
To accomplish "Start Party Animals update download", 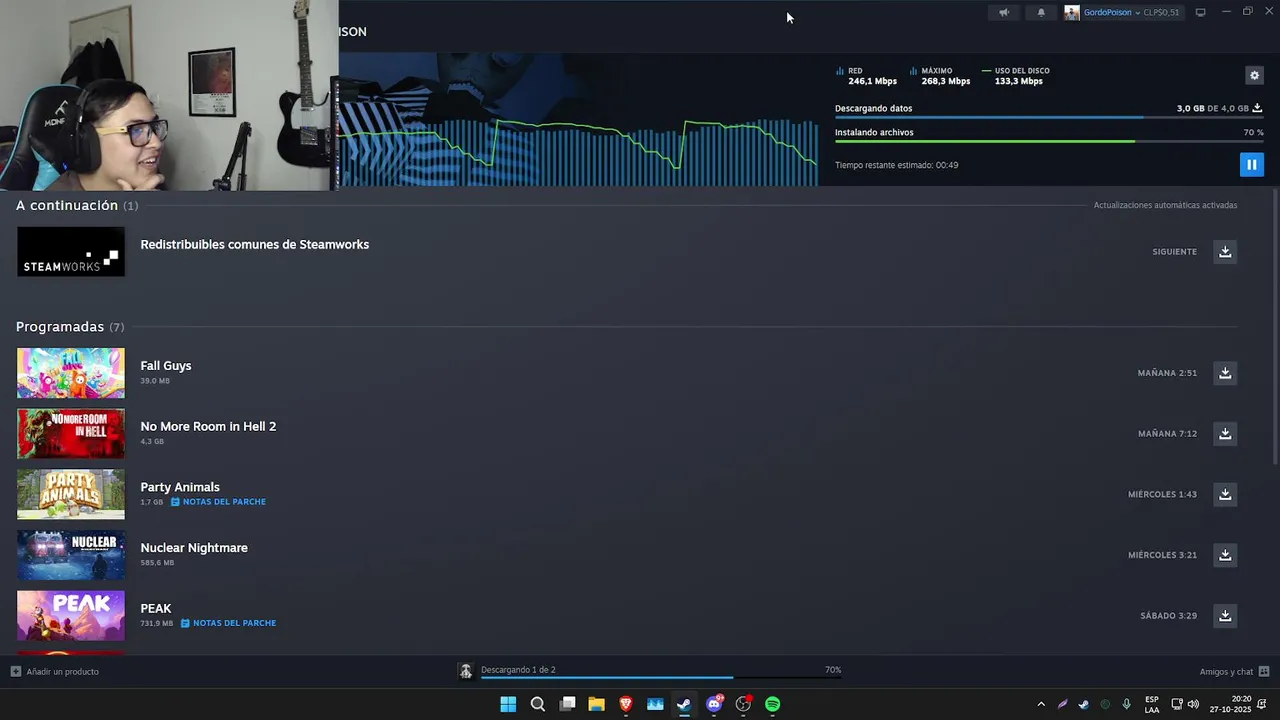I will point(1225,494).
